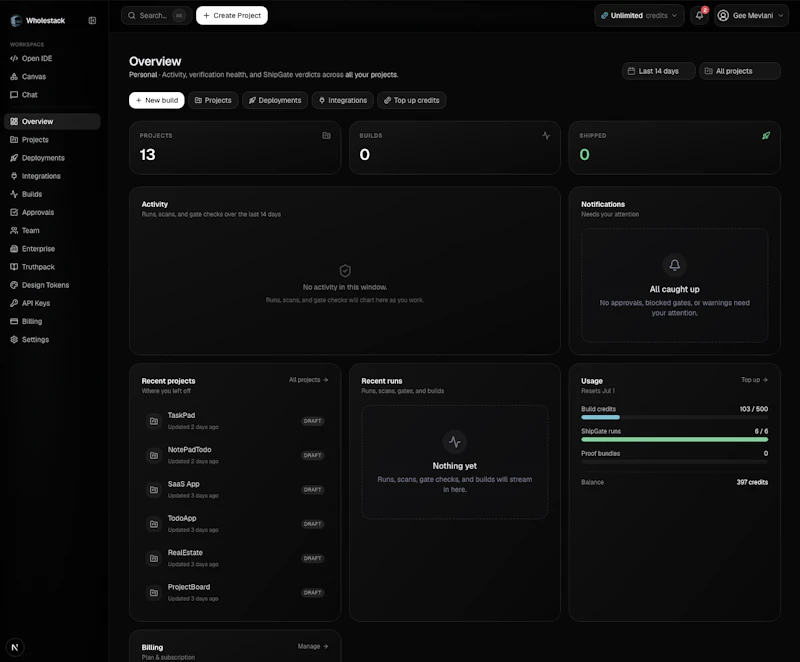This screenshot has height=662, width=800.
Task: Click the Top up credits button
Action: pos(412,100)
